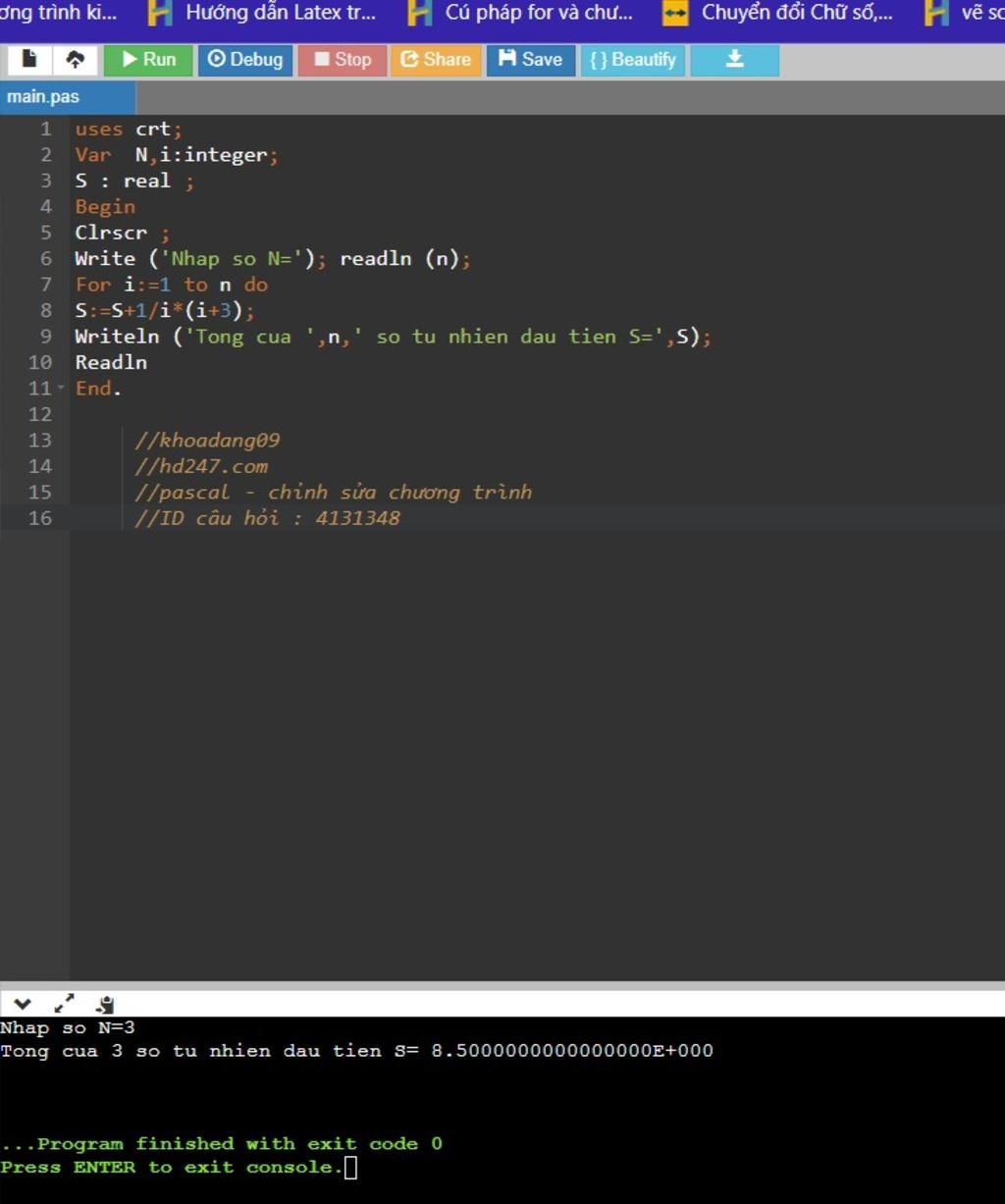This screenshot has width=1005, height=1204.
Task: Click the 'Clrscr ;' statement
Action: [123, 233]
